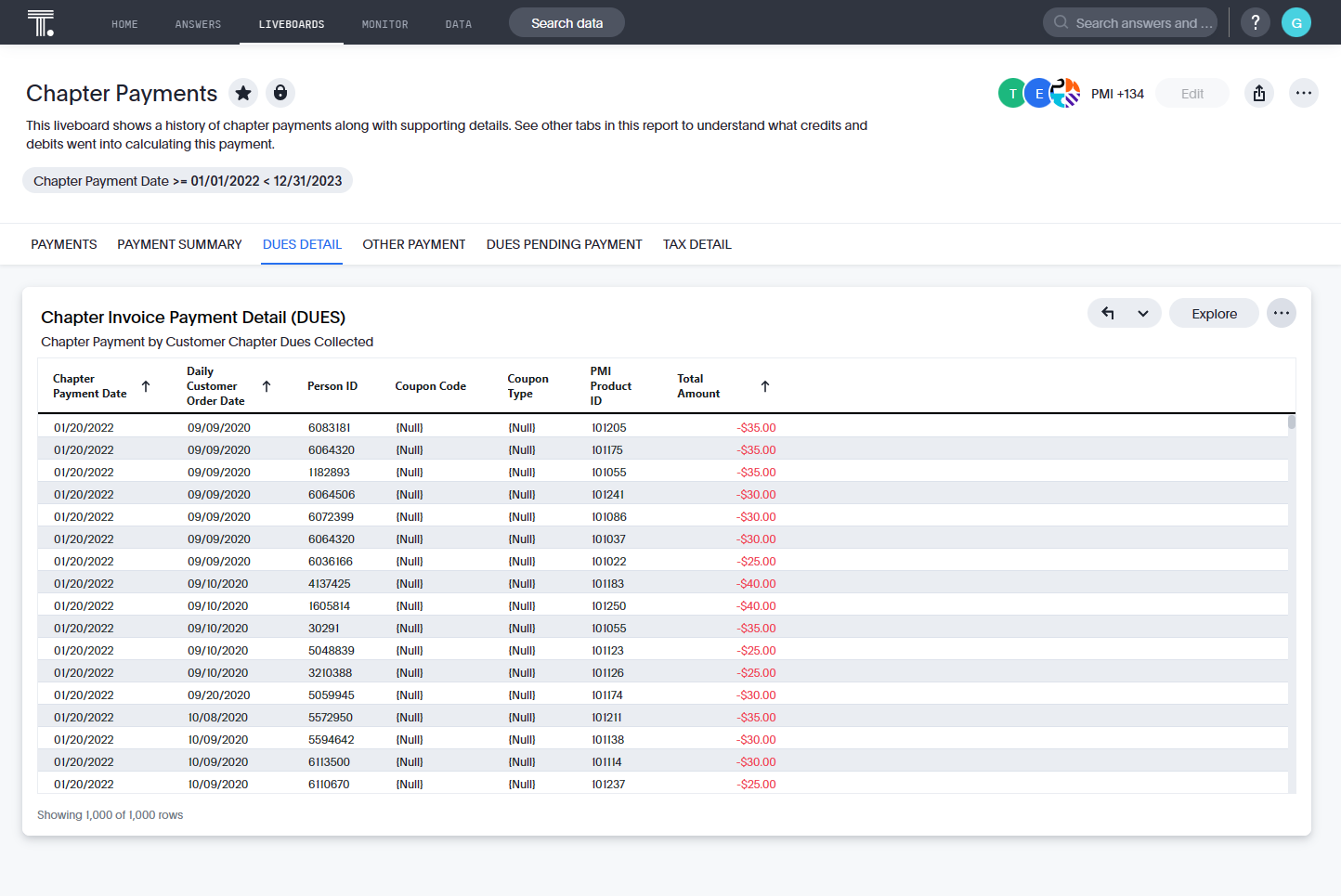1341x896 pixels.
Task: Select Liveboards in top navigation
Action: click(292, 24)
